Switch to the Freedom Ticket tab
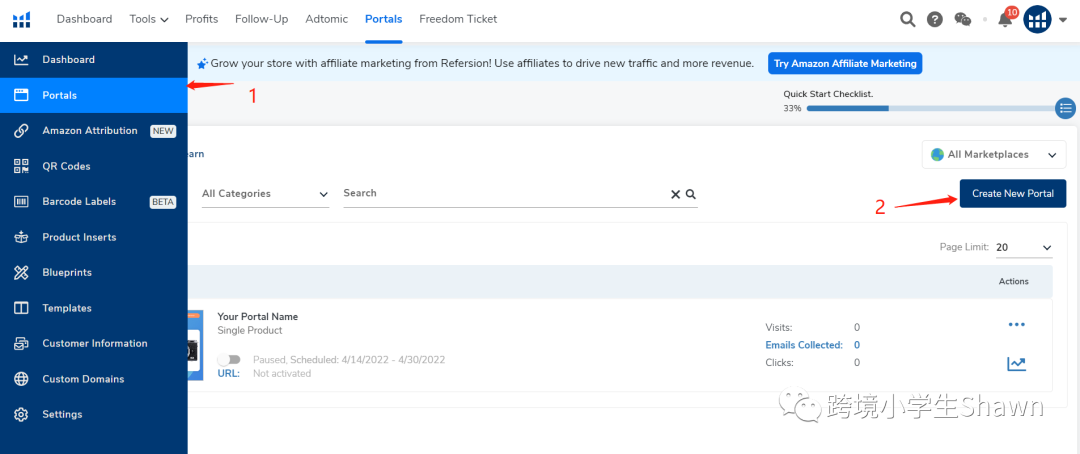1080x454 pixels. tap(458, 19)
